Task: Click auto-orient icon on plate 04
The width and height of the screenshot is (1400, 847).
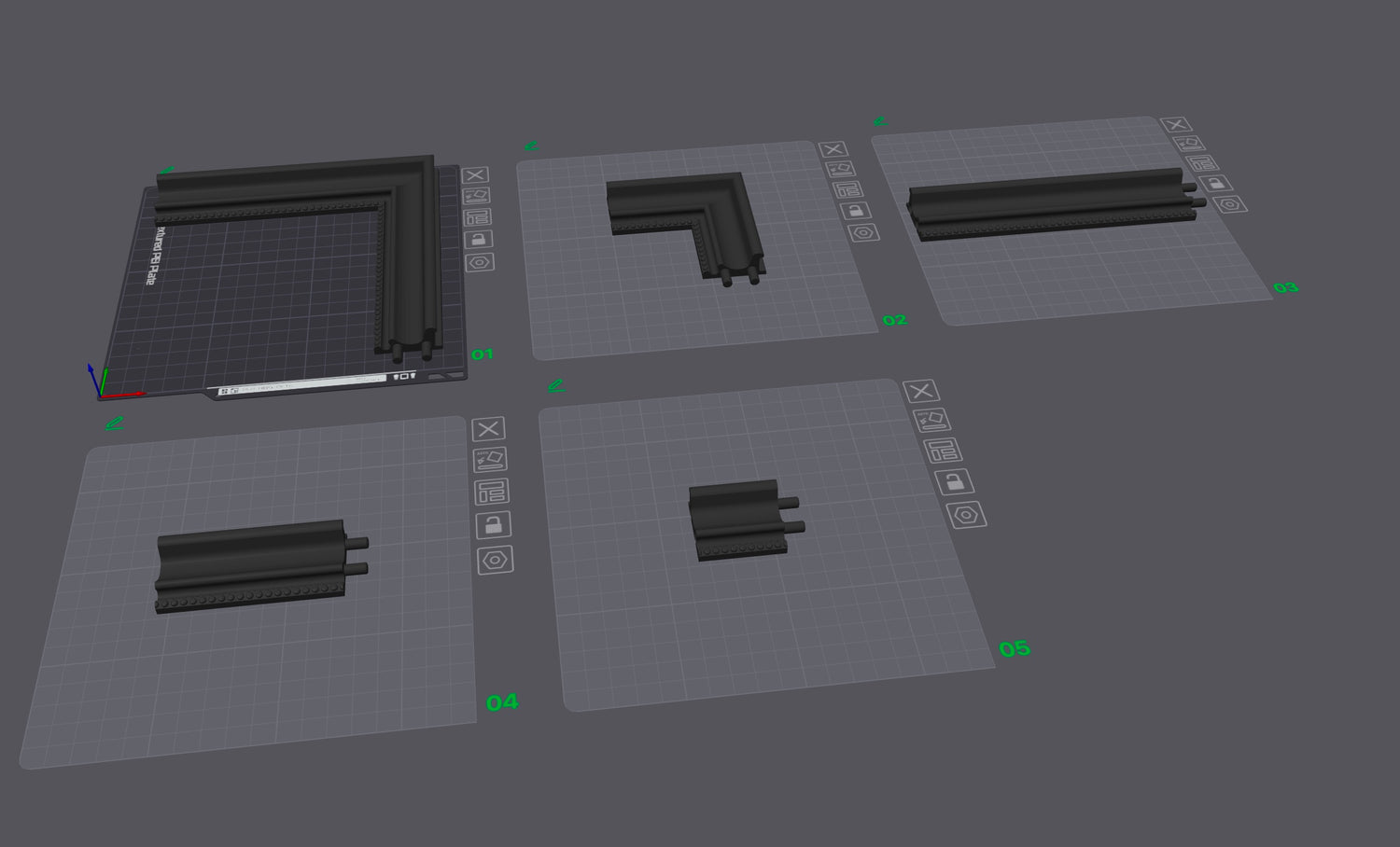Action: tap(489, 459)
